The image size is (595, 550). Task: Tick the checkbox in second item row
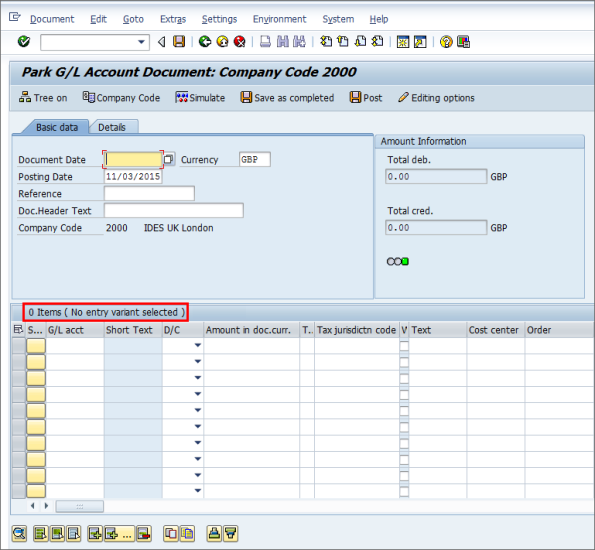(404, 362)
